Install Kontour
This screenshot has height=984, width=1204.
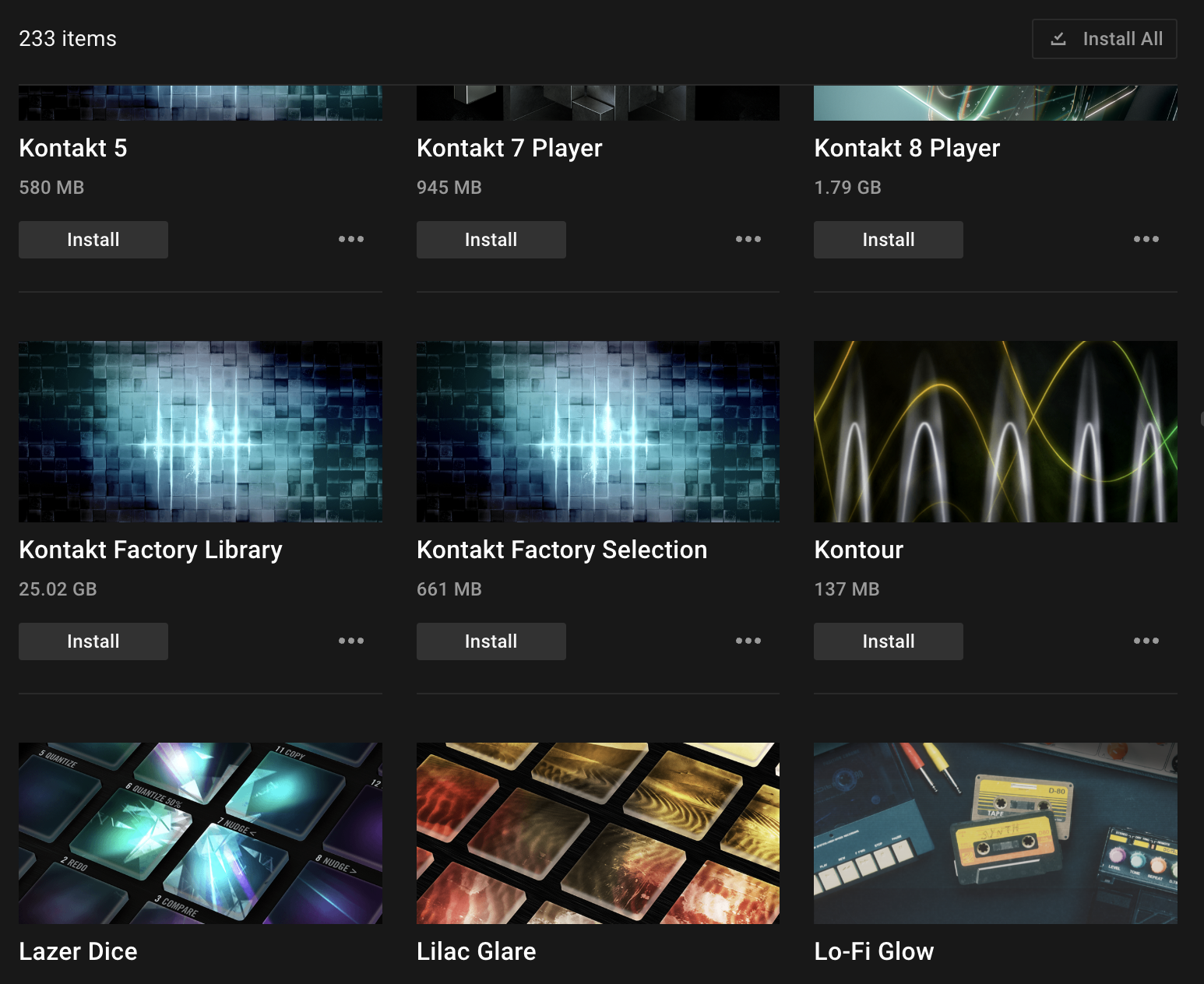pos(889,641)
